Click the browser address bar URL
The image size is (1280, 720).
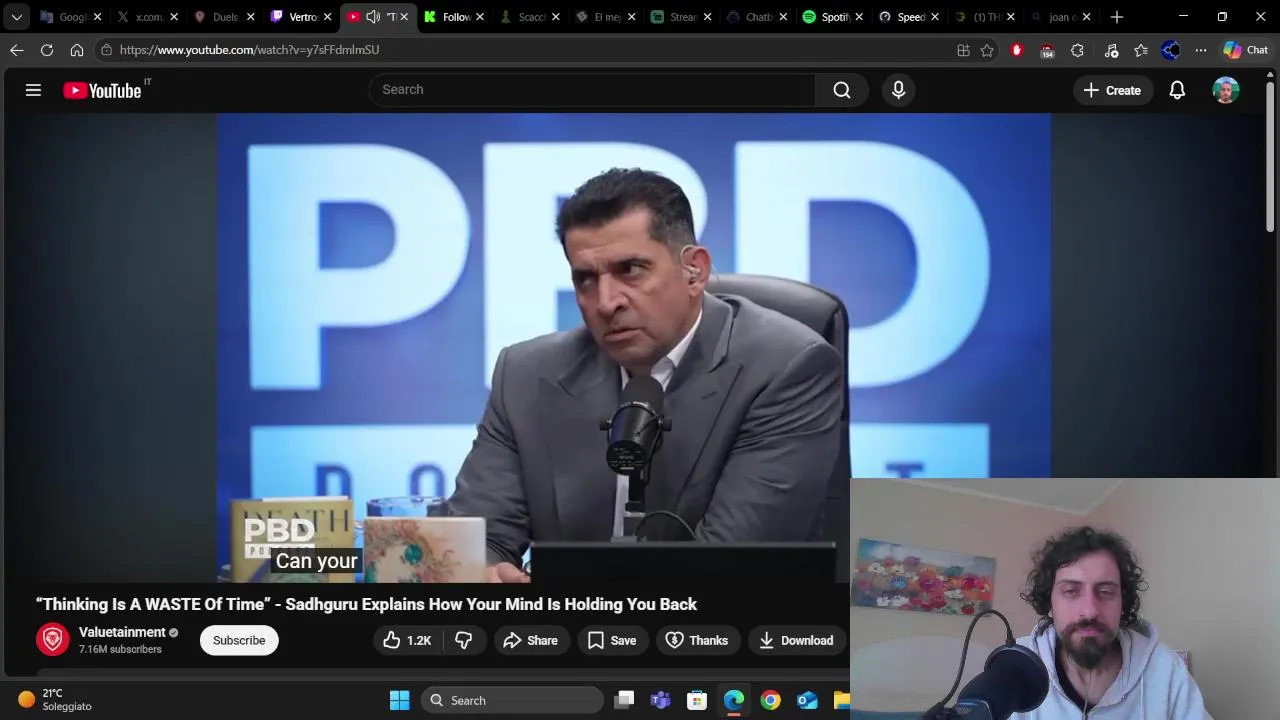point(250,50)
